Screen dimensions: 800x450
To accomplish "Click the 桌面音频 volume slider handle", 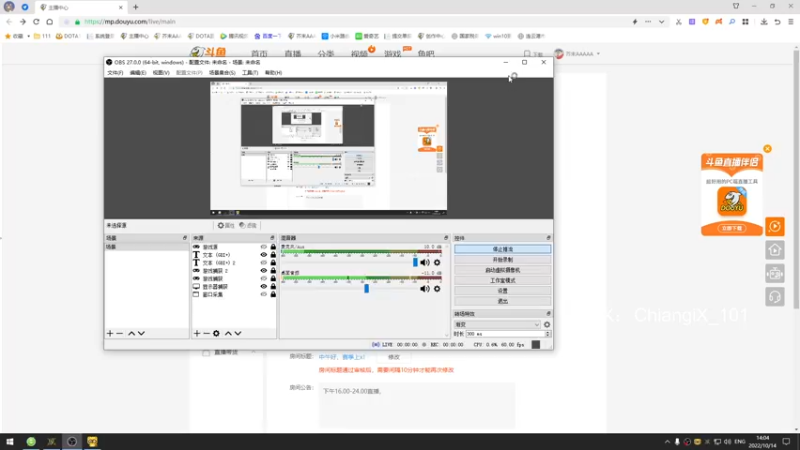I will [366, 289].
